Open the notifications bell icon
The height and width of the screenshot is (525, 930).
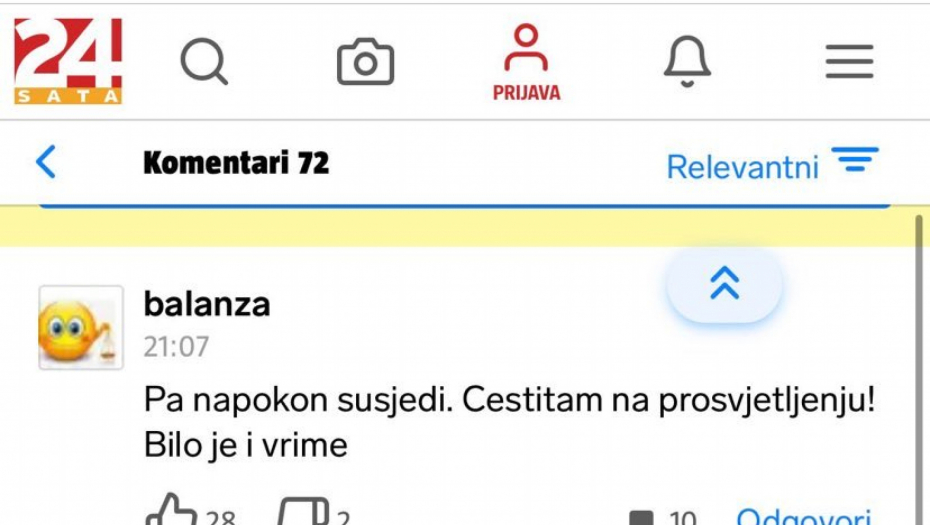coord(687,61)
